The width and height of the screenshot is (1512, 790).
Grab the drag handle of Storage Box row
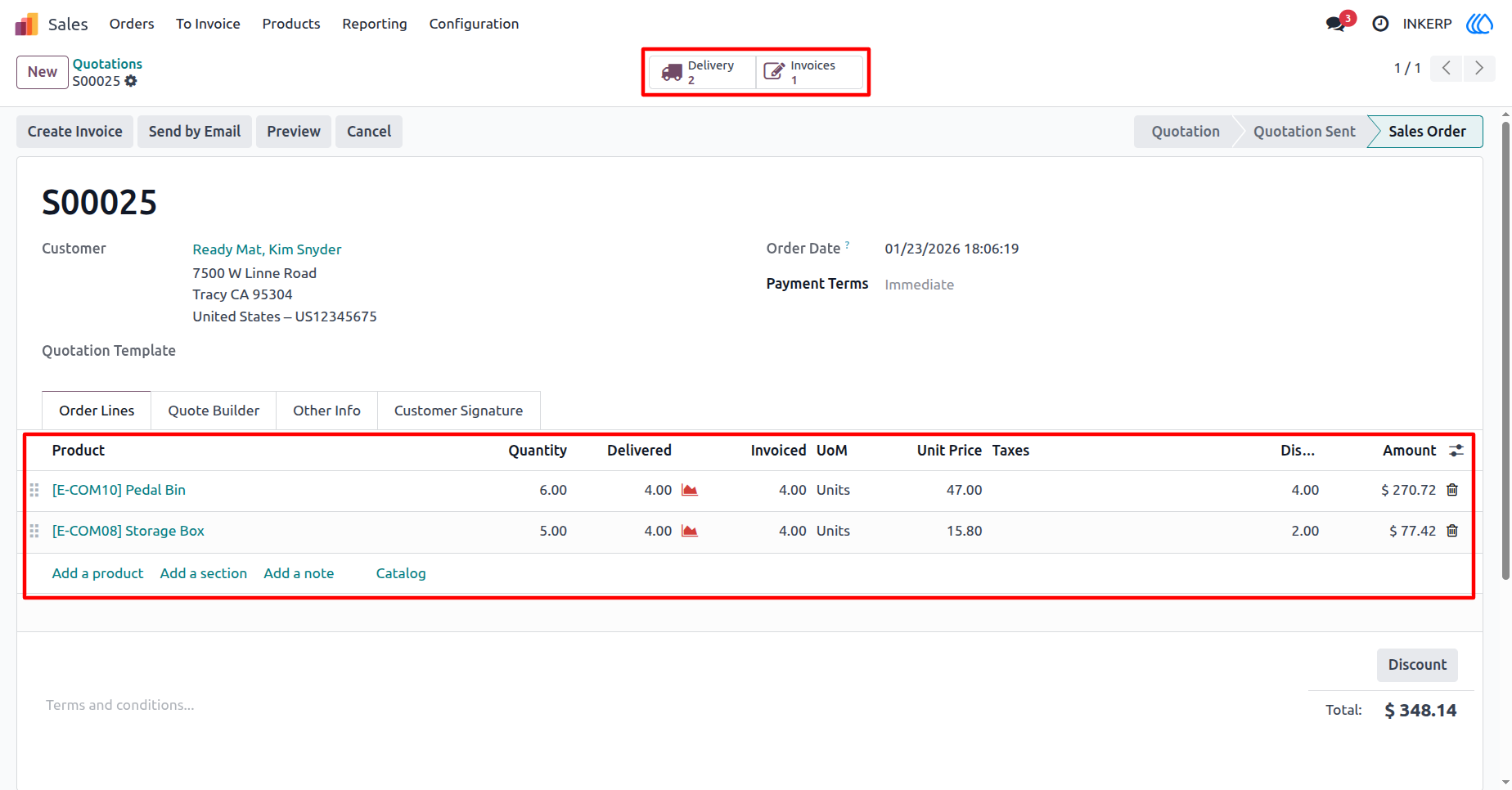click(x=34, y=531)
